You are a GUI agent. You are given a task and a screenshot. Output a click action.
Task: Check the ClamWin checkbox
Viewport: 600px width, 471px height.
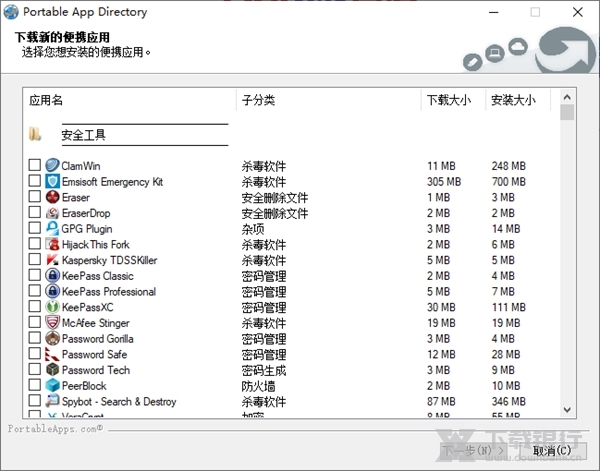pyautogui.click(x=35, y=165)
